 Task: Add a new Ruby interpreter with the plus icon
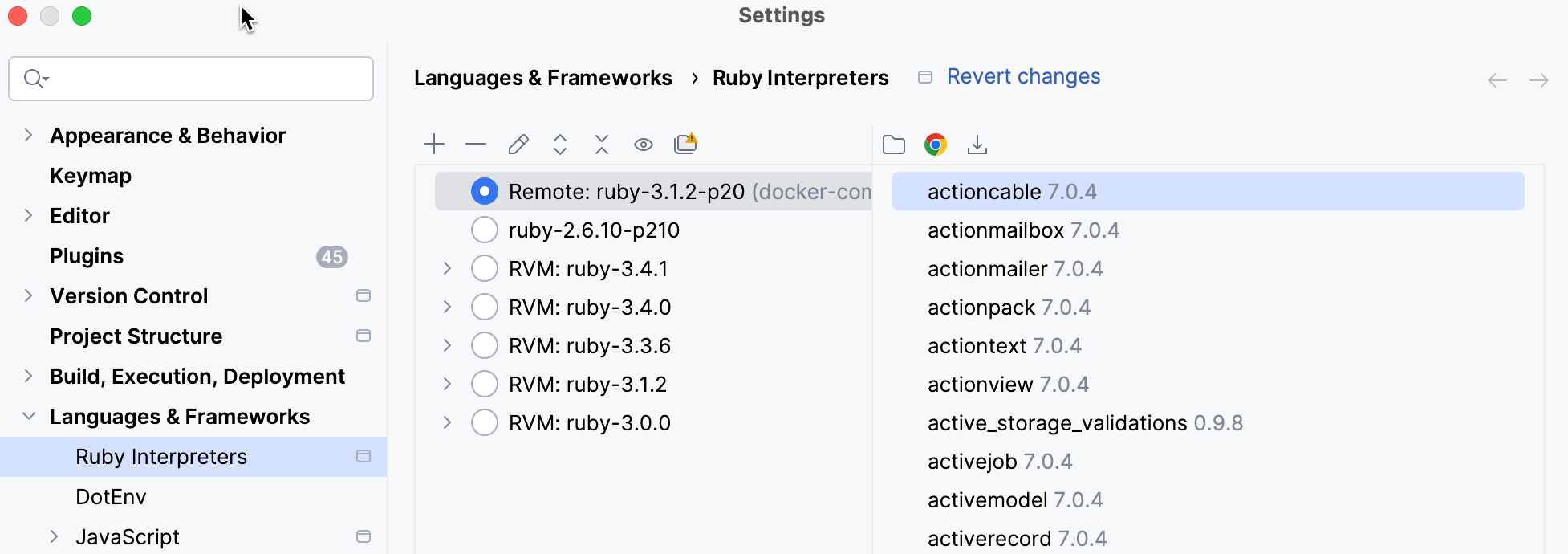(433, 144)
